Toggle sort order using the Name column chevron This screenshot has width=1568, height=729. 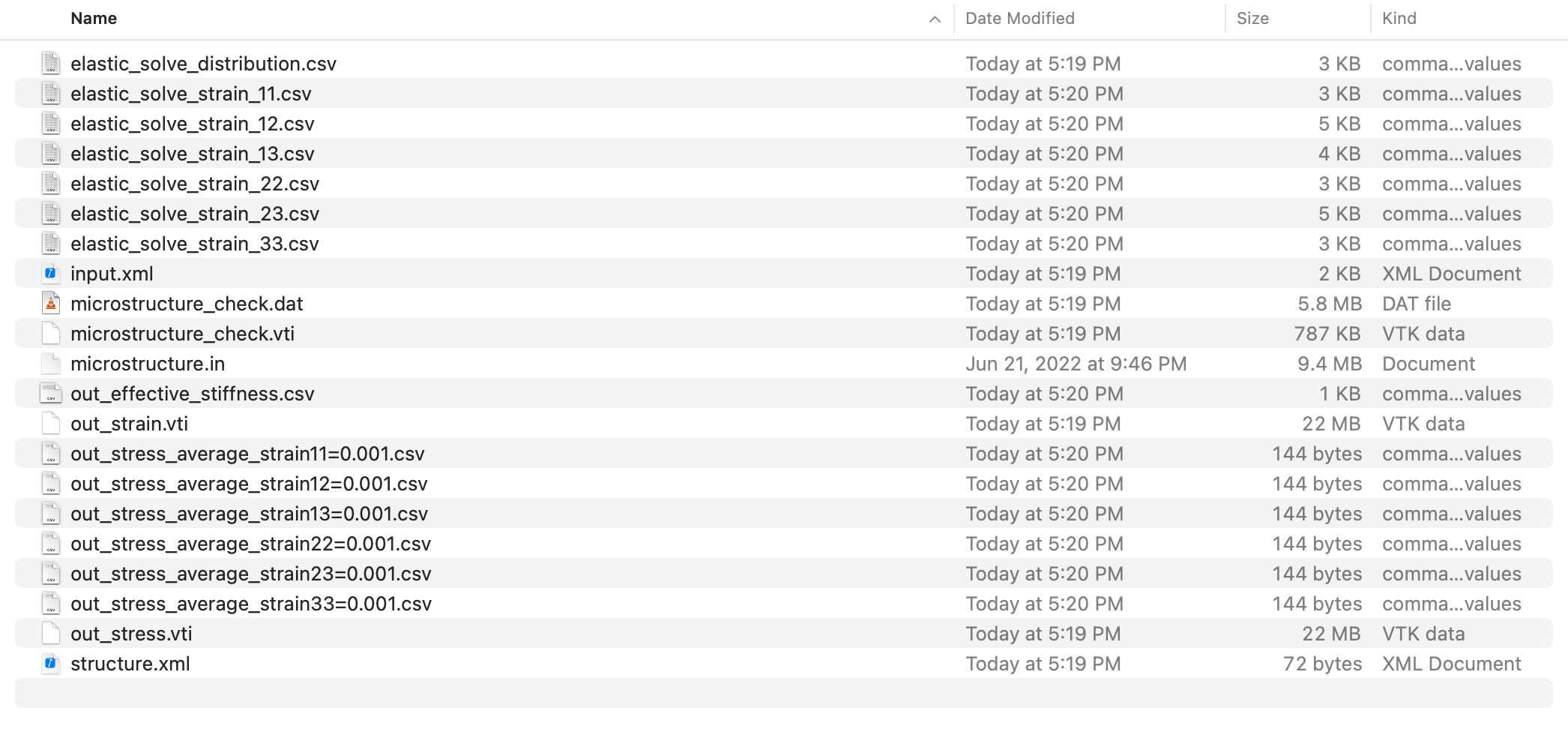935,19
